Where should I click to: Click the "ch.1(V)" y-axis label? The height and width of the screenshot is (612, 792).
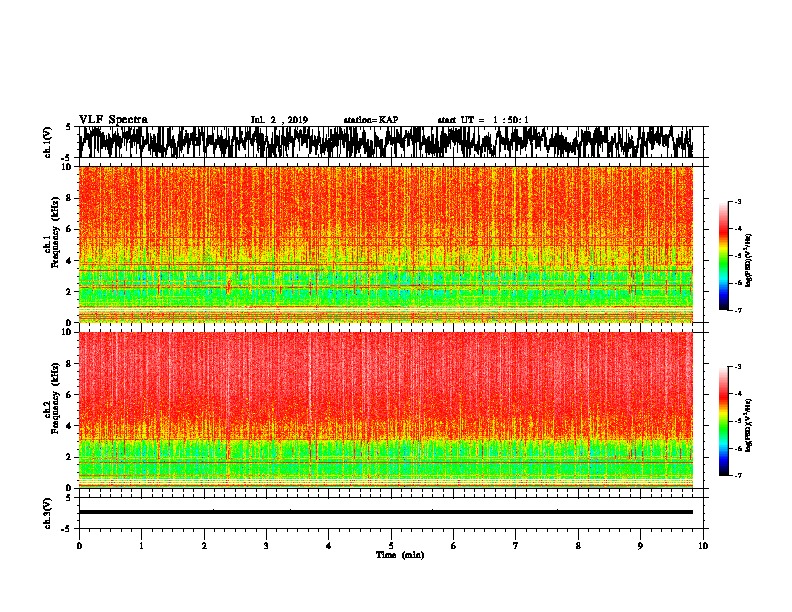(48, 143)
